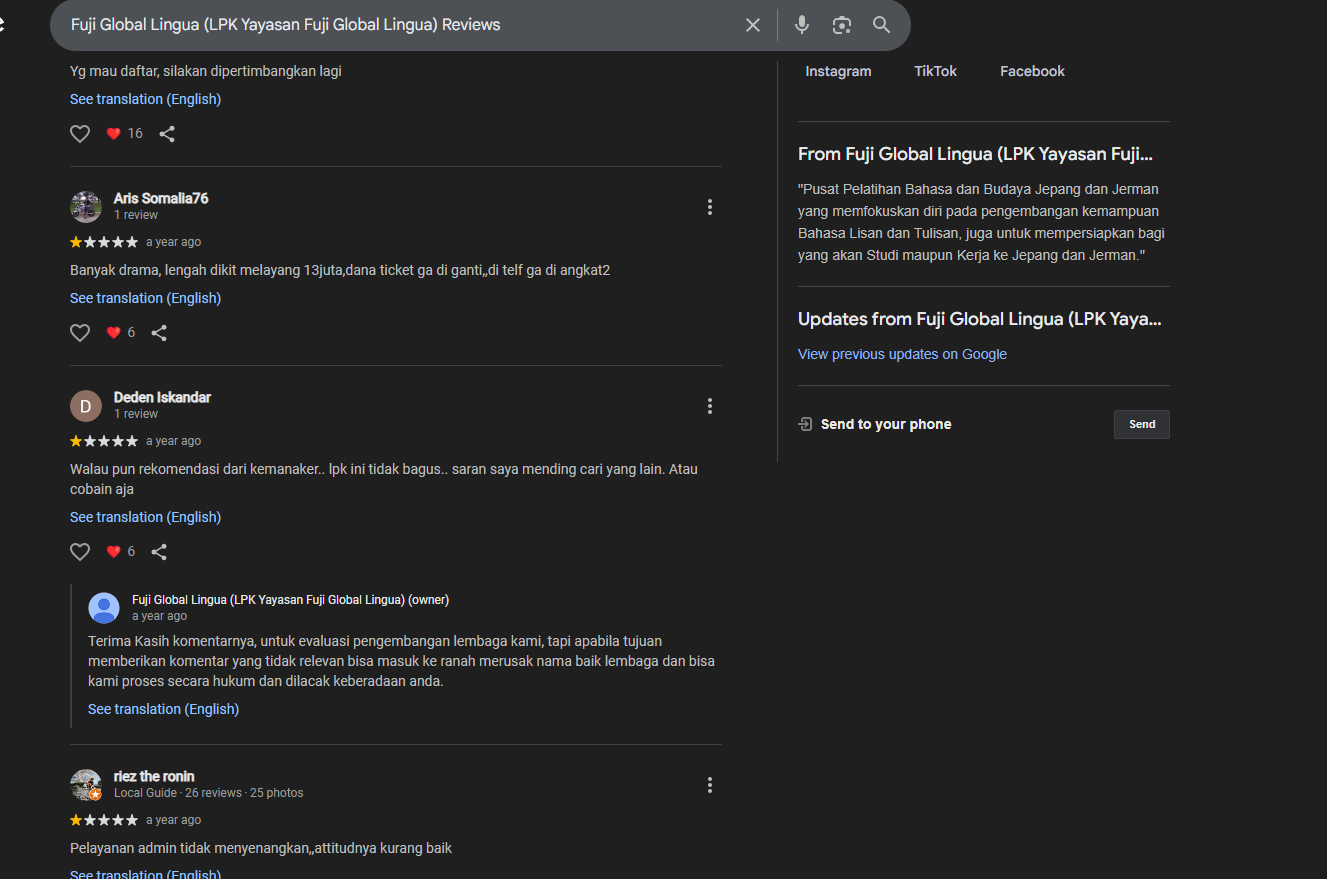1327x879 pixels.
Task: Click the 'Pusat Pelatihan Bahasa' description text
Action: pos(981,222)
